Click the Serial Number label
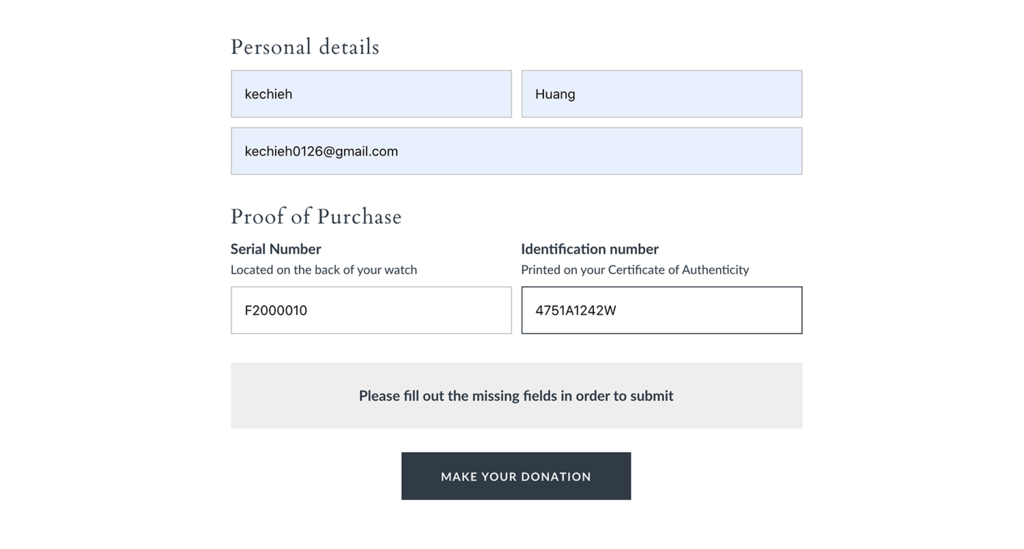Image resolution: width=1024 pixels, height=549 pixels. pyautogui.click(x=276, y=249)
